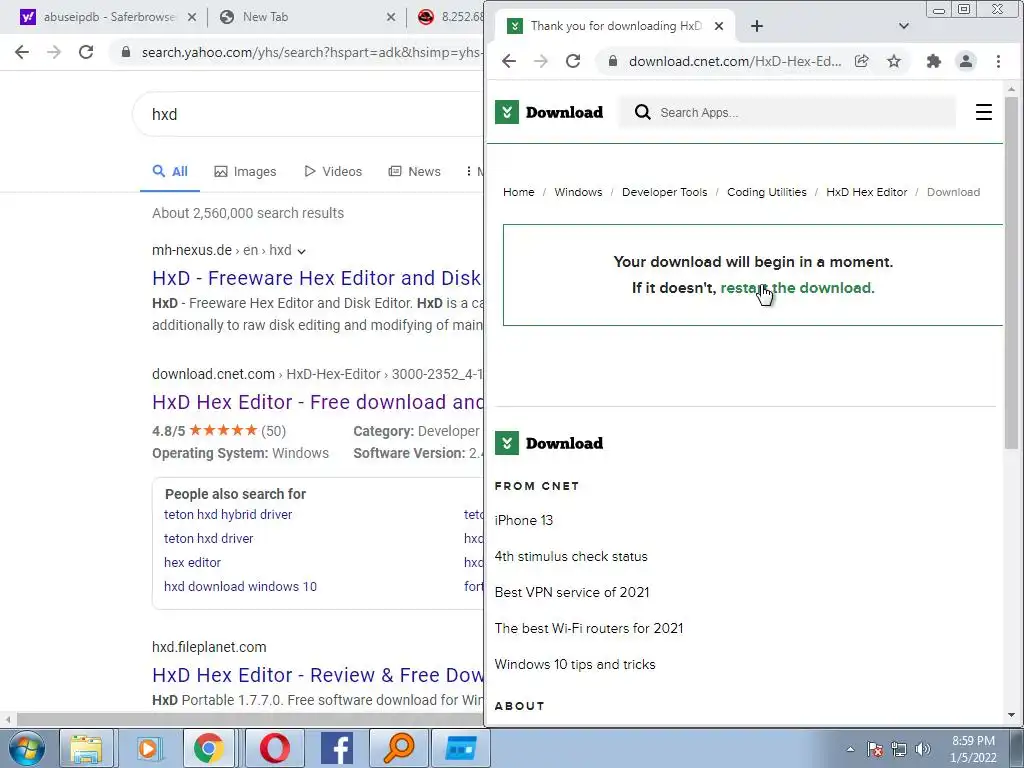This screenshot has height=768, width=1024.
Task: Click 'restart the download' link
Action: pyautogui.click(x=797, y=288)
